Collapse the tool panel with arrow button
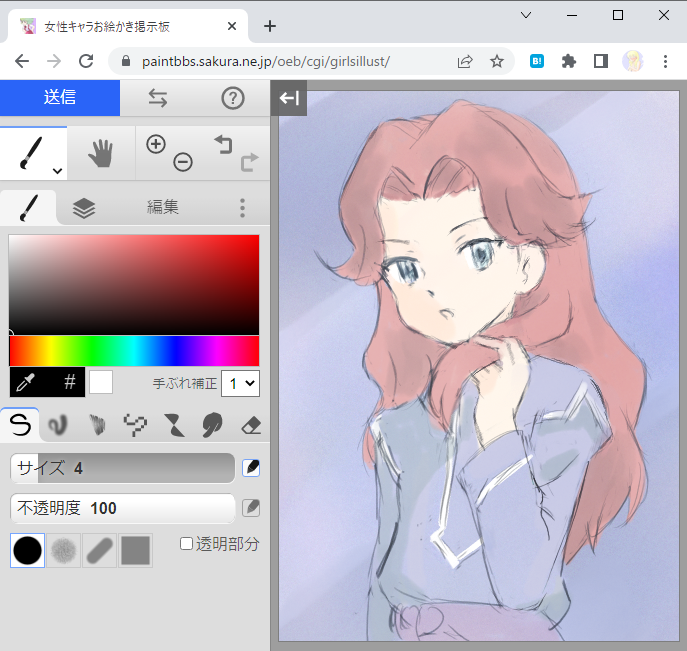The width and height of the screenshot is (687, 651). (289, 98)
